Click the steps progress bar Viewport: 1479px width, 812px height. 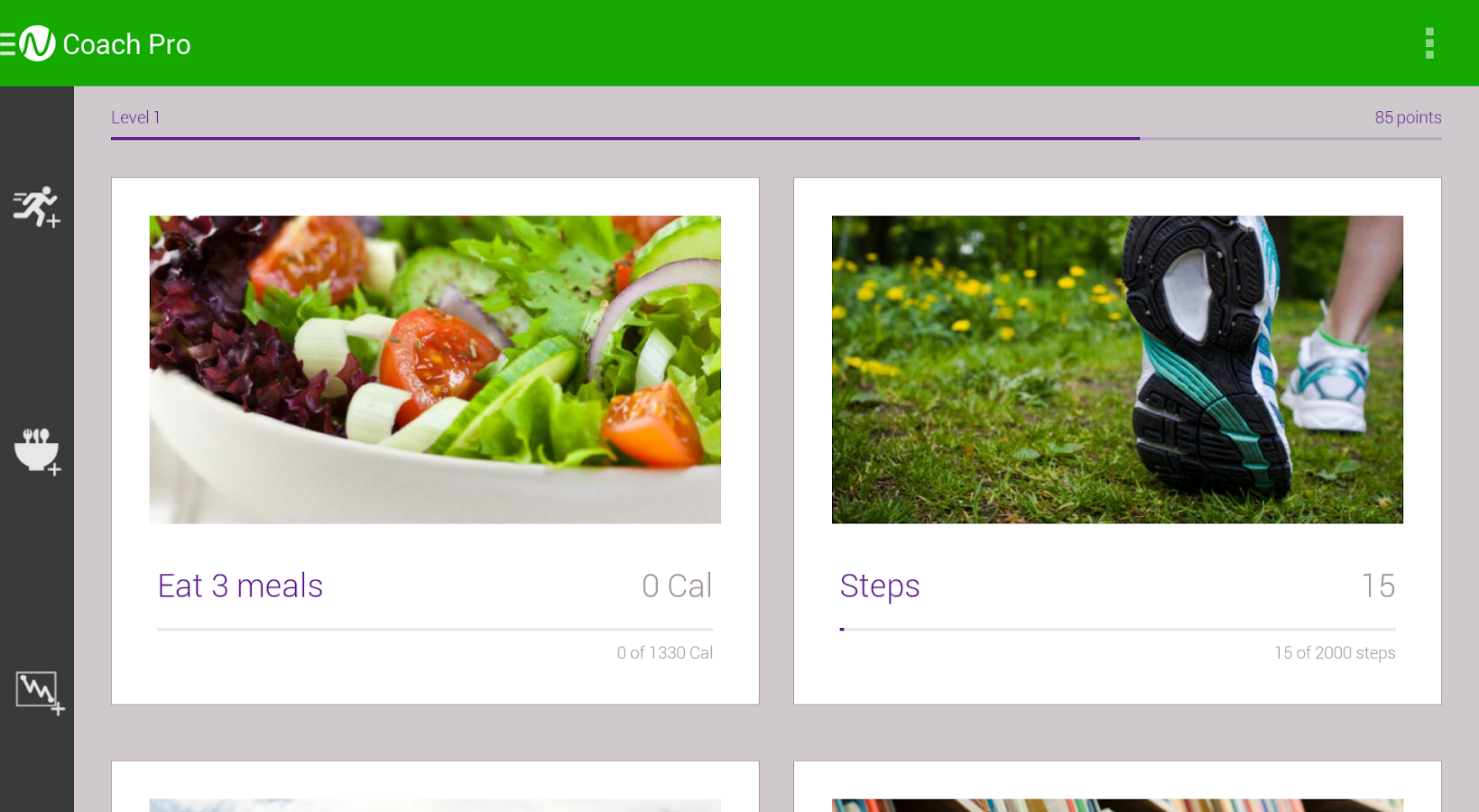click(1117, 629)
